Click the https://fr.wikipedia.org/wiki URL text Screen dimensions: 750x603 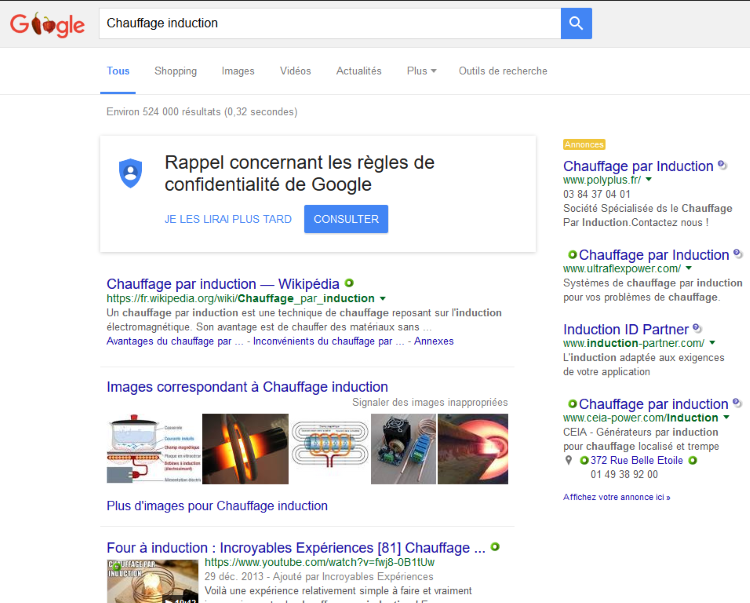point(241,298)
